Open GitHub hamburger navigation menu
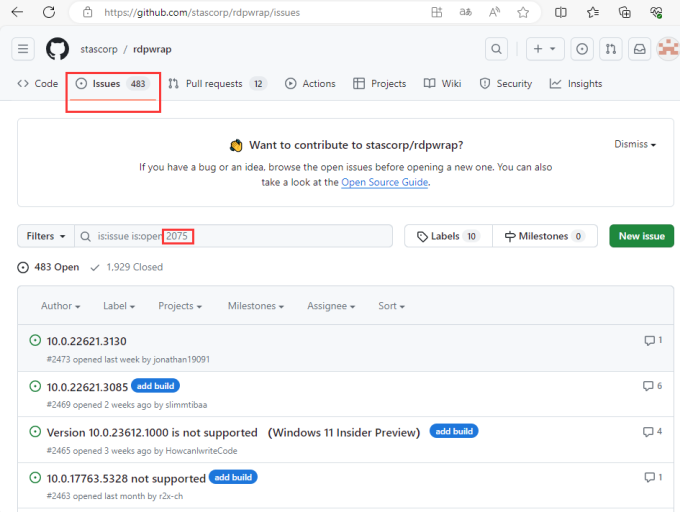Image resolution: width=680 pixels, height=512 pixels. (23, 49)
